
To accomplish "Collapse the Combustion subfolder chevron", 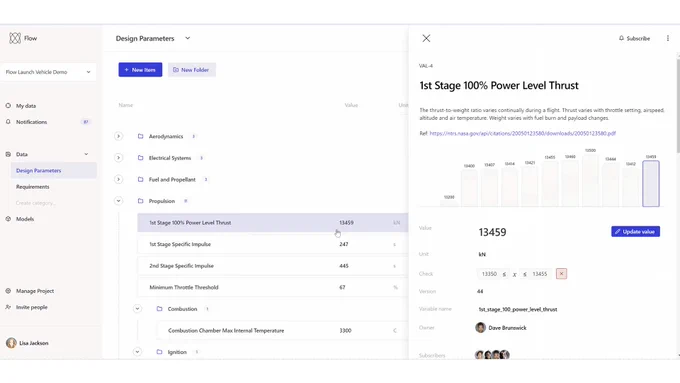I will [x=137, y=309].
